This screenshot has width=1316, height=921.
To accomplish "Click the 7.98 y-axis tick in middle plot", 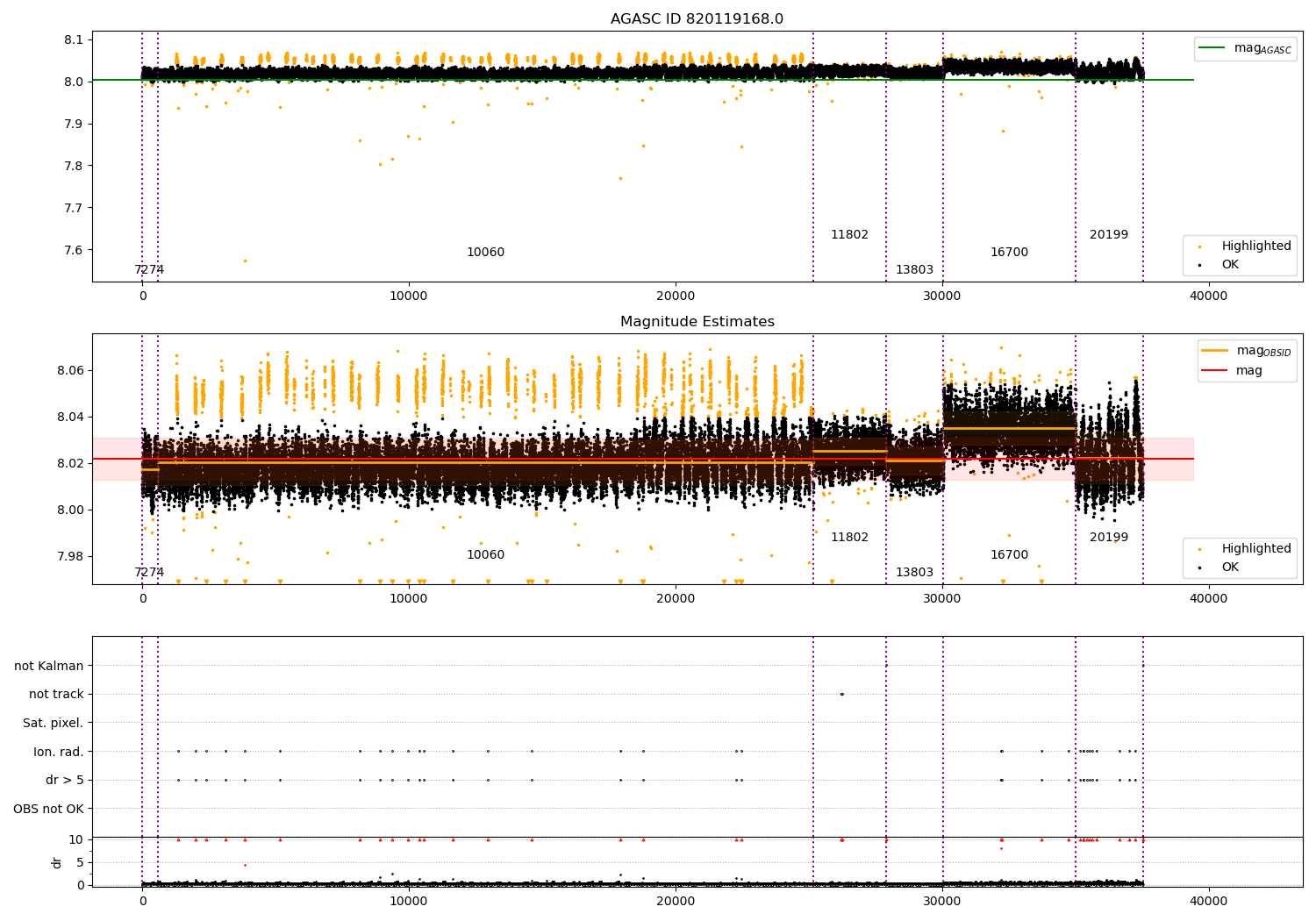I will 70,556.
